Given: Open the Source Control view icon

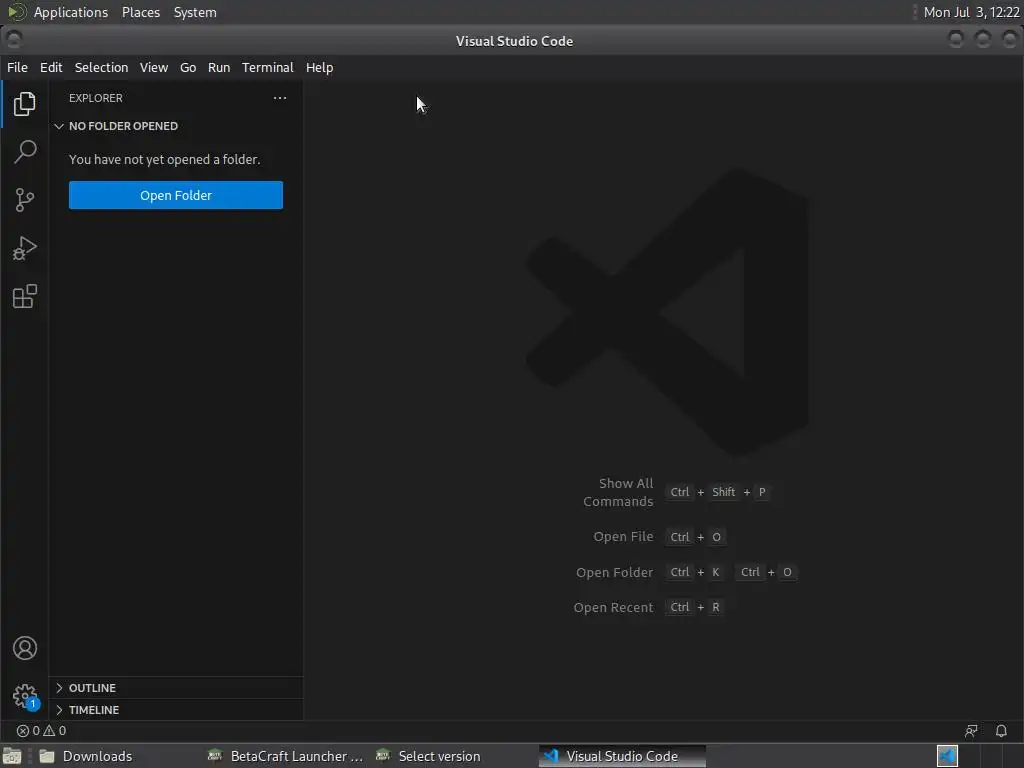Looking at the screenshot, I should 24,200.
